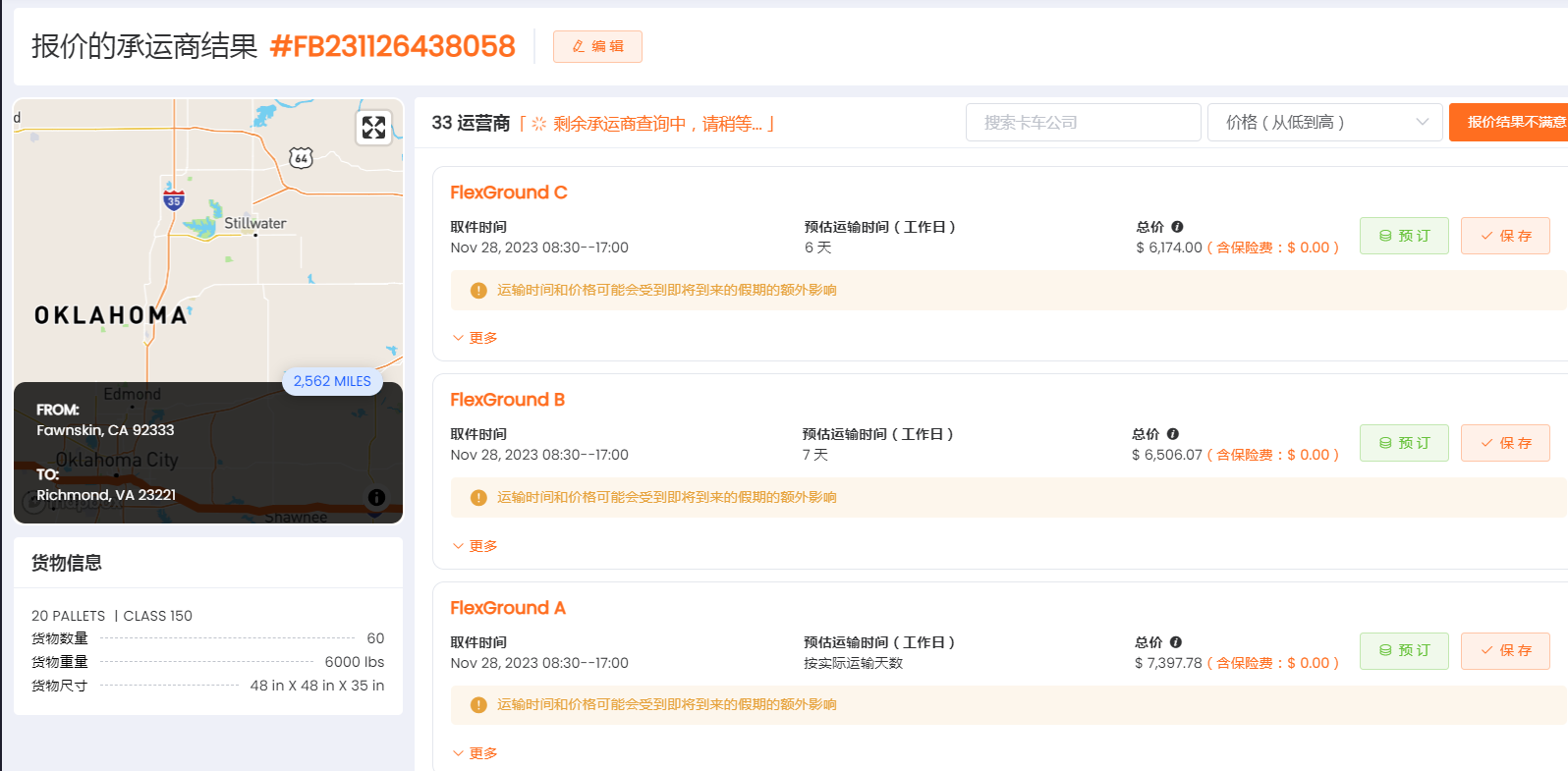Image resolution: width=1568 pixels, height=771 pixels.
Task: Expand more details for FlexGround B
Action: pyautogui.click(x=475, y=546)
